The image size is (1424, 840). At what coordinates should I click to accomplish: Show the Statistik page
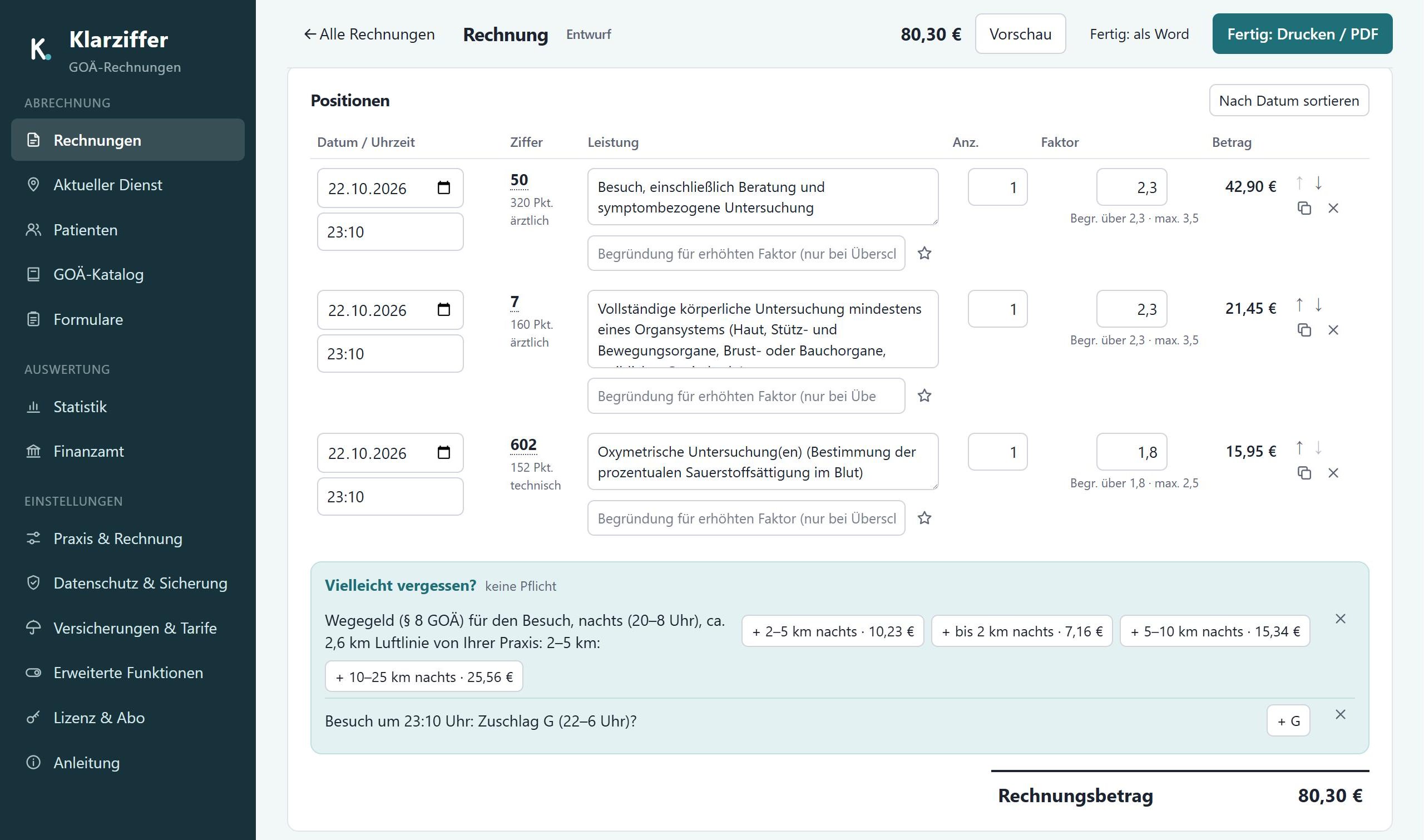point(128,407)
